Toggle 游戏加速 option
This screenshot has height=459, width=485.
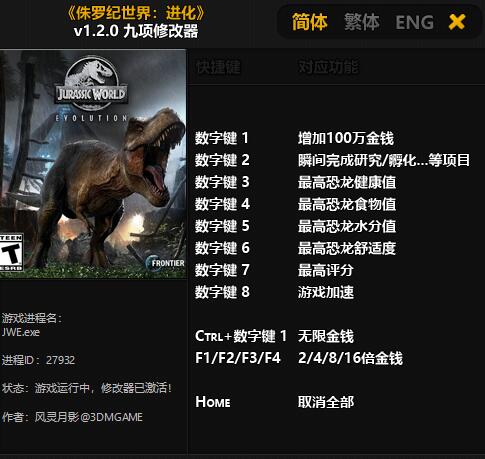[326, 292]
